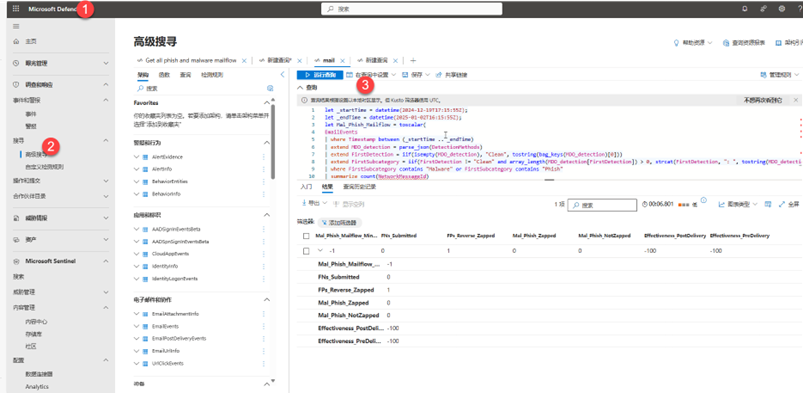Click the schema refresh icon beside search
The width and height of the screenshot is (803, 393).
(270, 88)
